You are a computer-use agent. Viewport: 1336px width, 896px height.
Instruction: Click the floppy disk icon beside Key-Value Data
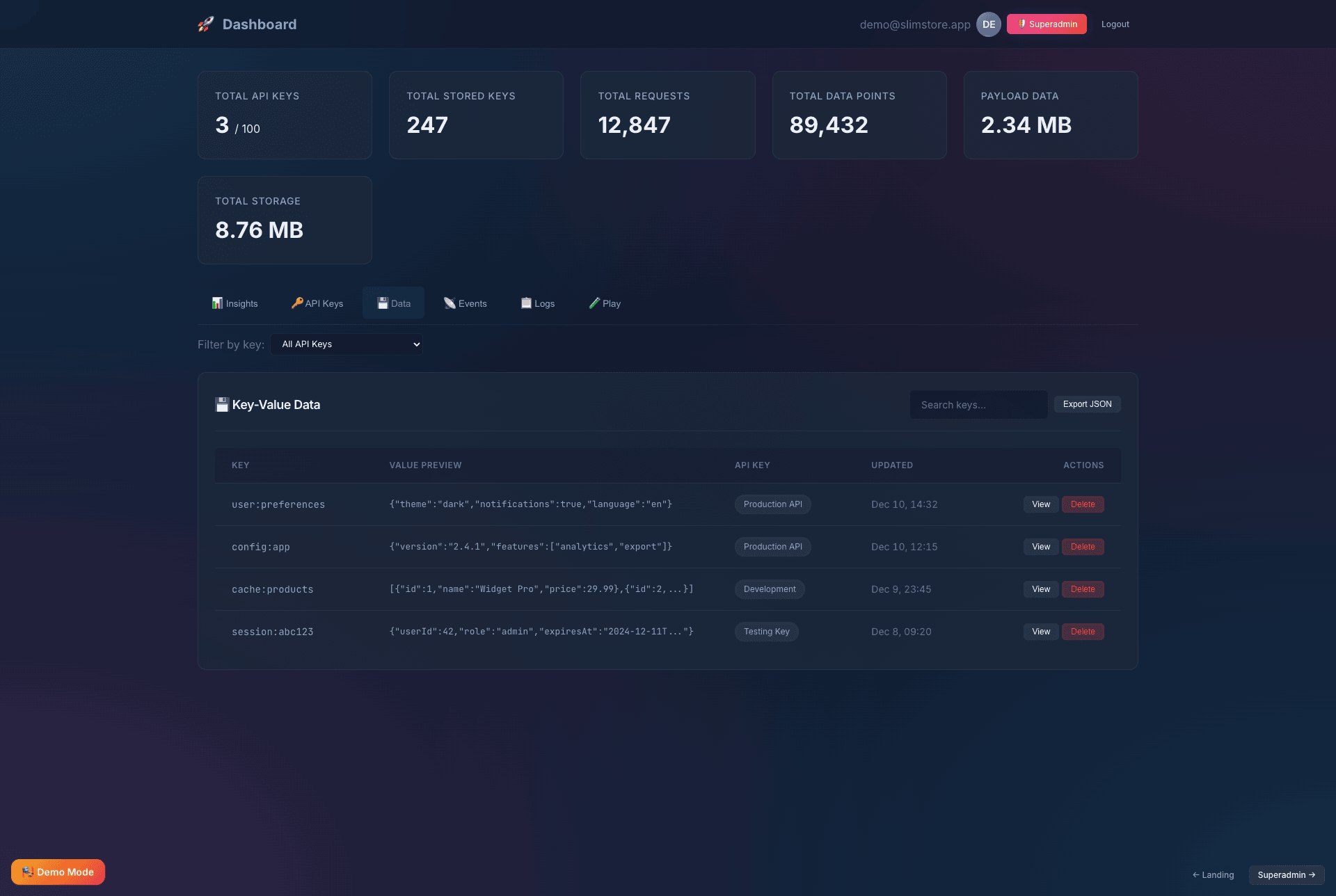(x=222, y=405)
